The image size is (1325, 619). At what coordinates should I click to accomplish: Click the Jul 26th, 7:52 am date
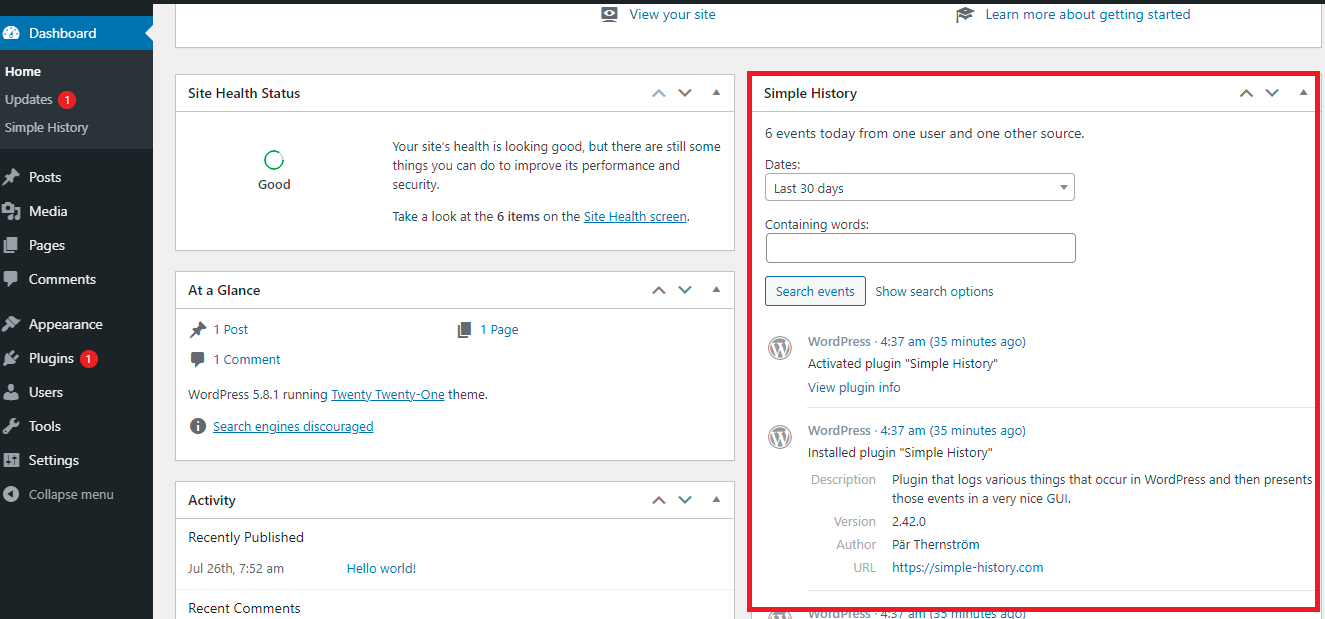[x=236, y=568]
